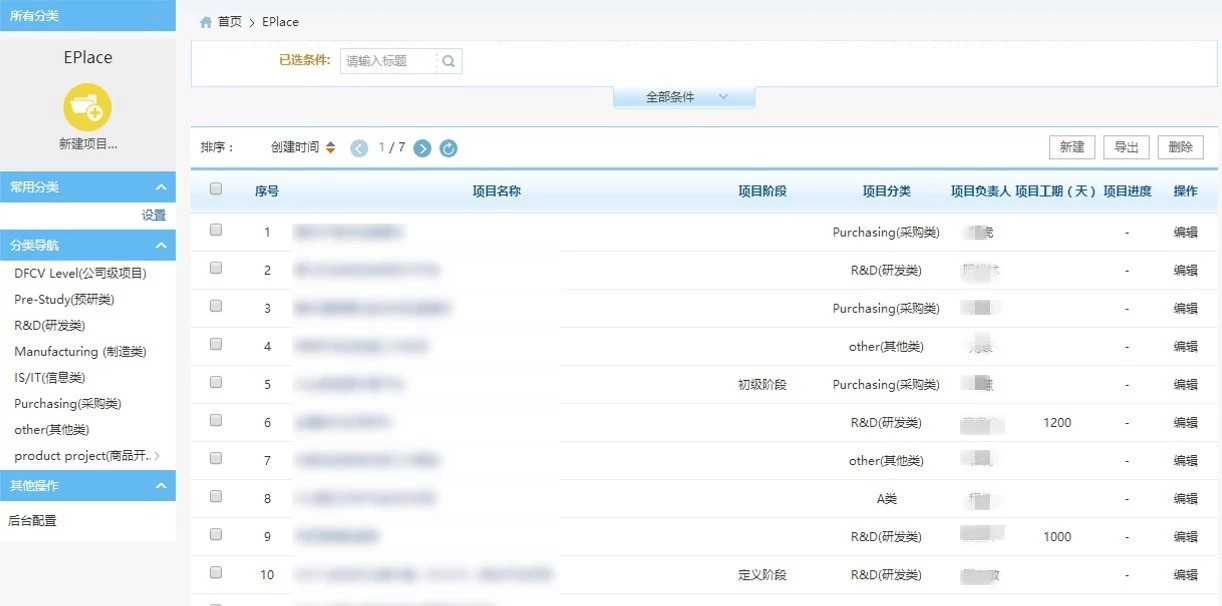
Task: Click the title search input field
Action: (x=389, y=62)
